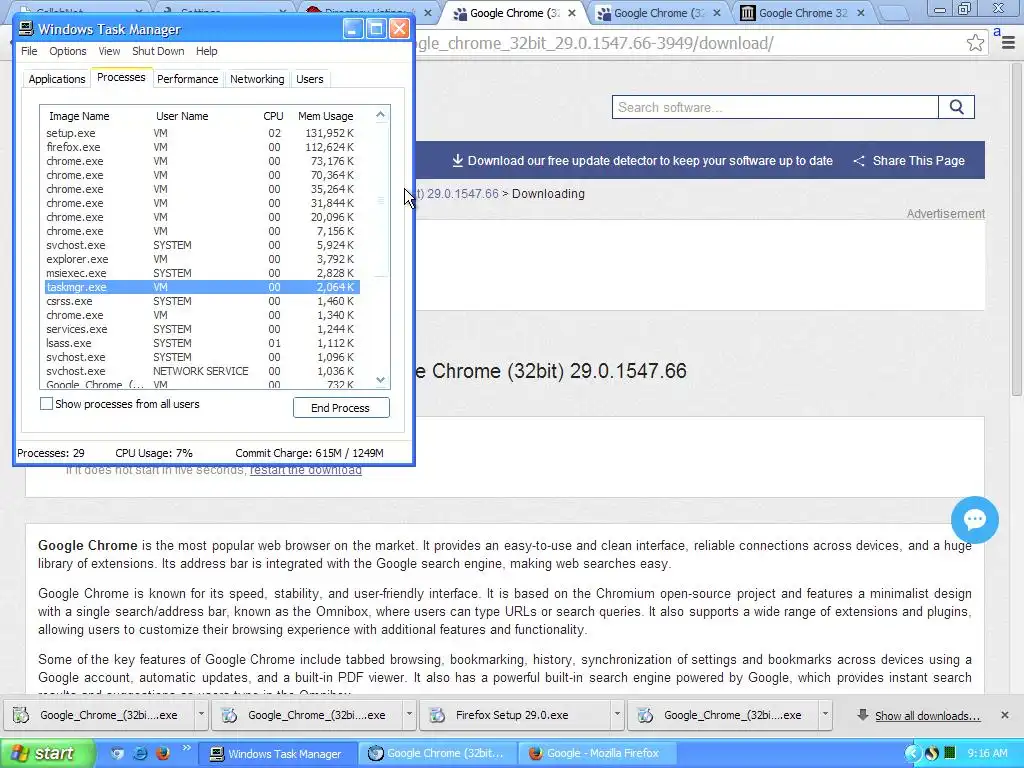Open dropdown for first Google_Chrome download
Screen dimensions: 1024x768
tap(200, 715)
